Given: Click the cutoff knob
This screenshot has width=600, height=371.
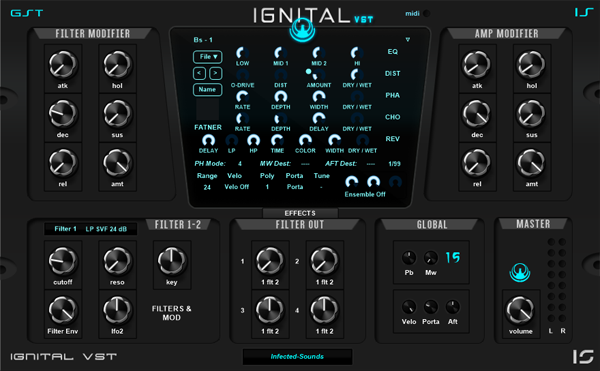Looking at the screenshot, I should 62,261.
